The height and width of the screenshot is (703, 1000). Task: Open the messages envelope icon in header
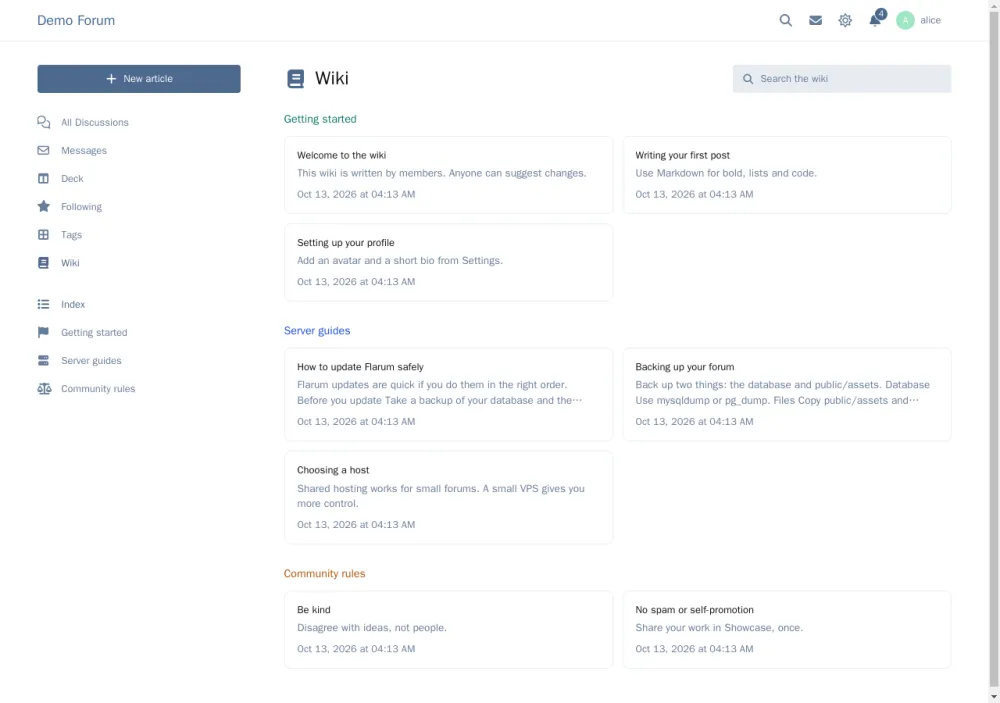pos(815,20)
